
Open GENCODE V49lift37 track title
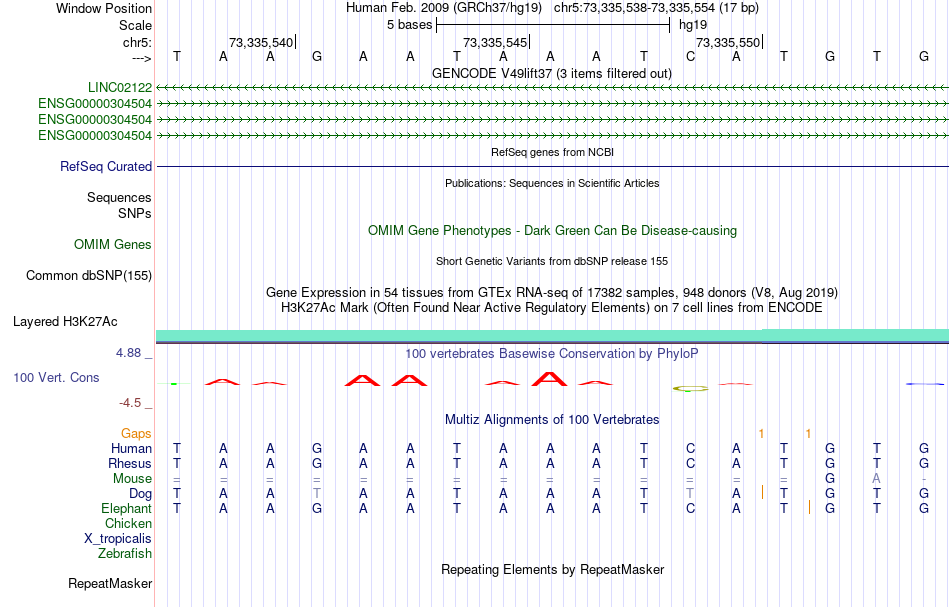[x=552, y=74]
